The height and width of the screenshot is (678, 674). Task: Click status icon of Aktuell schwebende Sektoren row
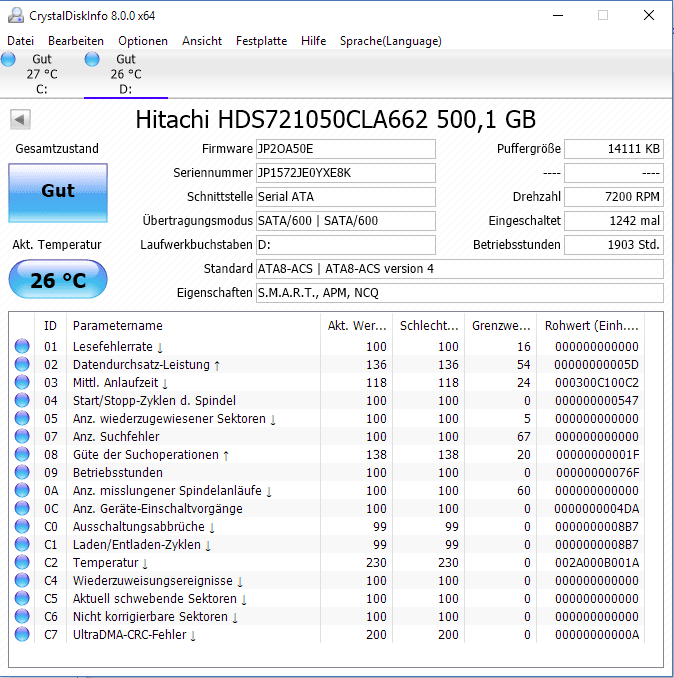[x=22, y=598]
